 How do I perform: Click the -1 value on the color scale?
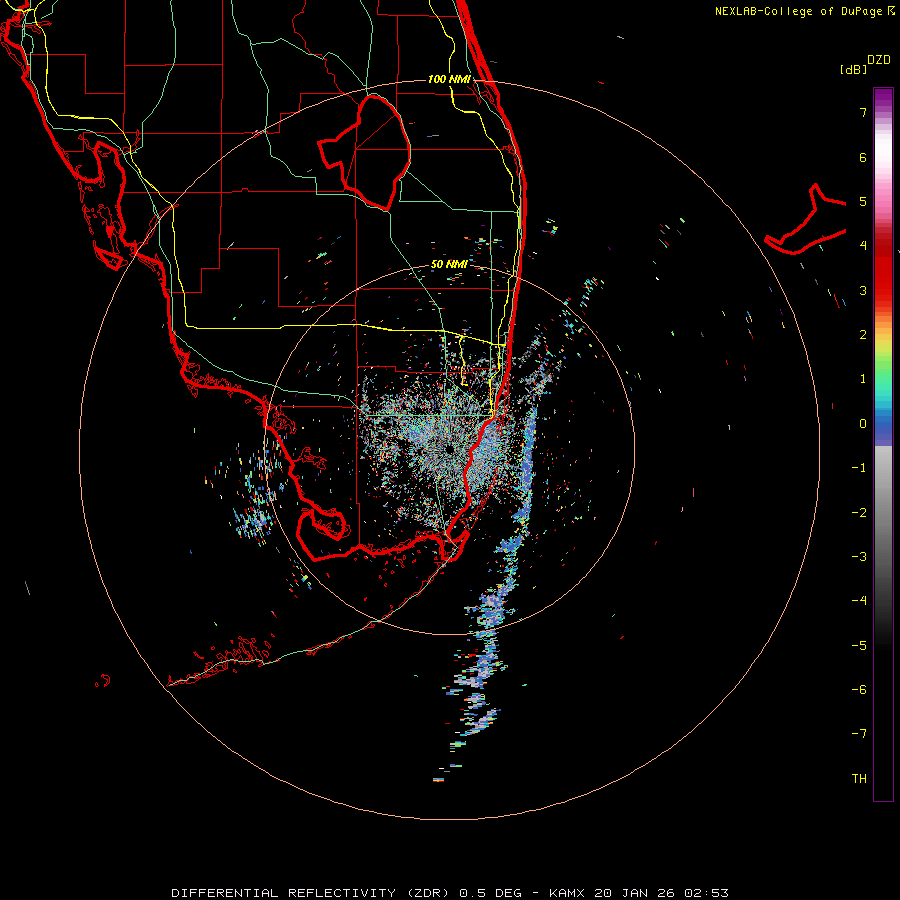coord(859,468)
